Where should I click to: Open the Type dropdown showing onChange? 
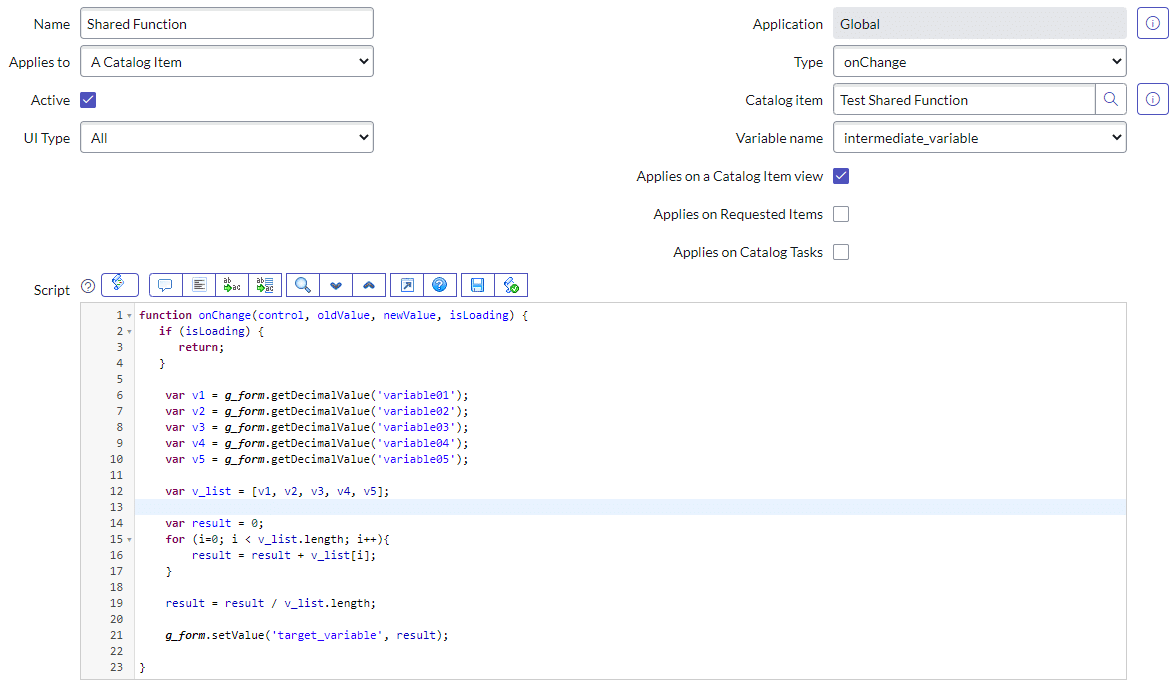coord(980,62)
